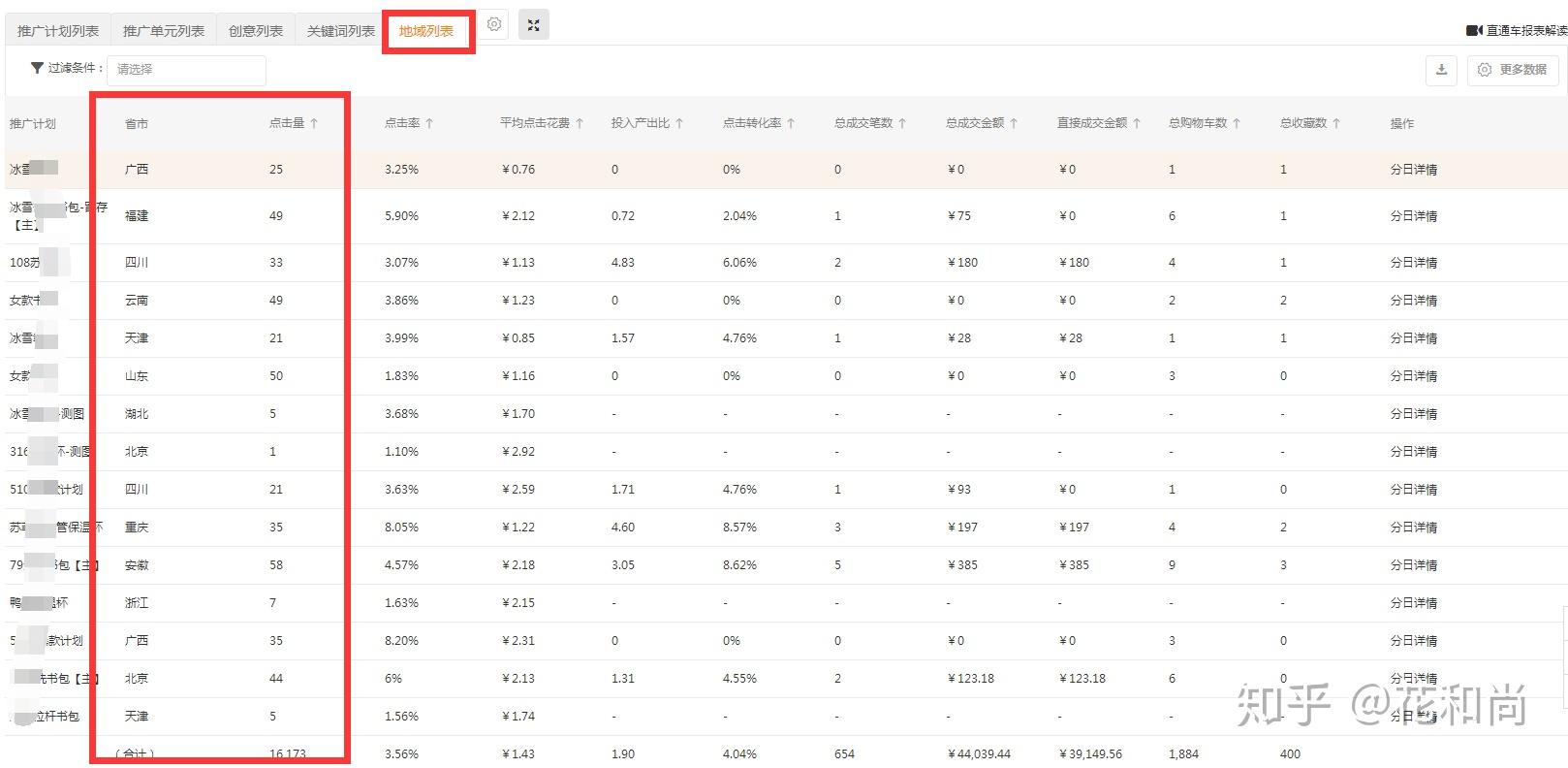Screen dimensions: 1568x768
Task: Open the 直通车报表解读 video link
Action: click(x=1517, y=31)
